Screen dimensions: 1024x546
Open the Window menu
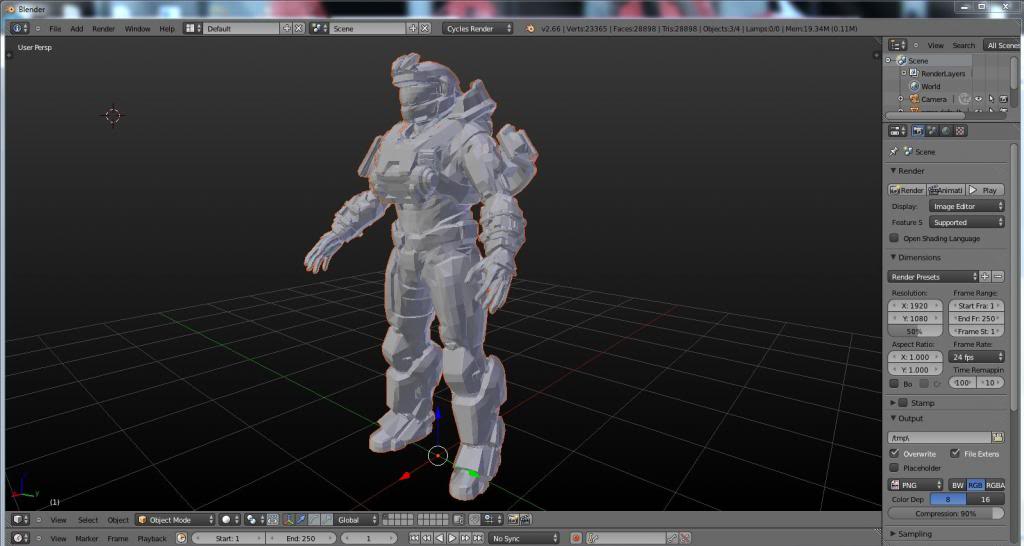(x=137, y=29)
